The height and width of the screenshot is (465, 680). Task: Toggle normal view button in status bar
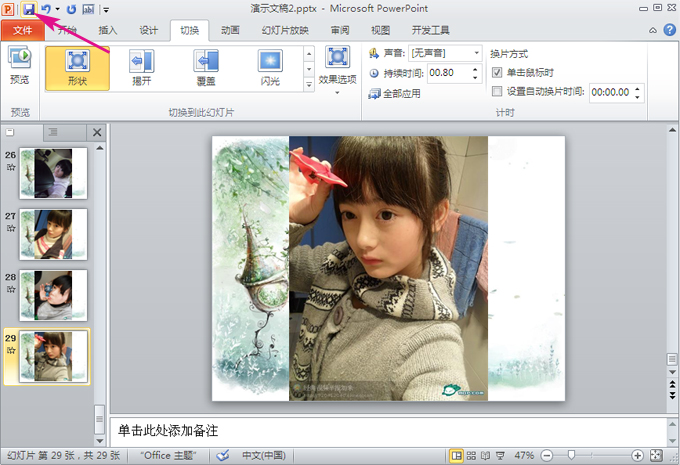tap(457, 455)
